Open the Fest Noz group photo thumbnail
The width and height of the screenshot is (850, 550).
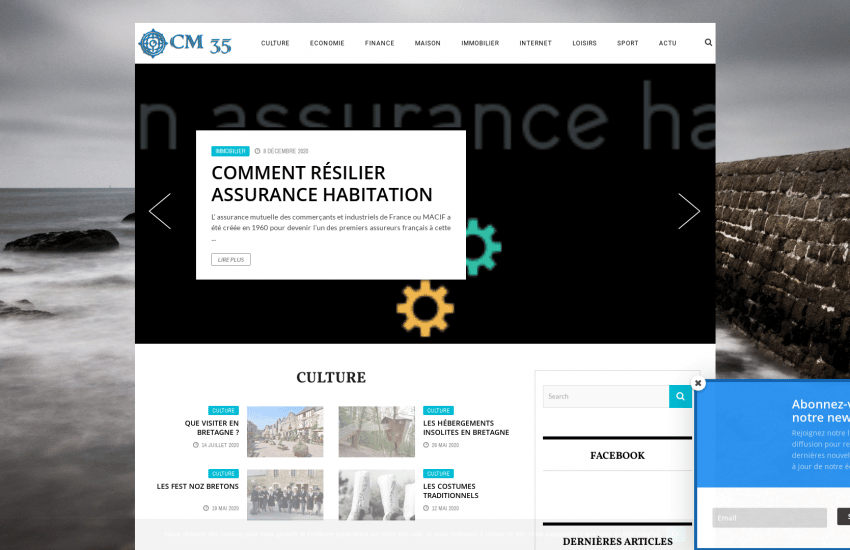click(285, 495)
